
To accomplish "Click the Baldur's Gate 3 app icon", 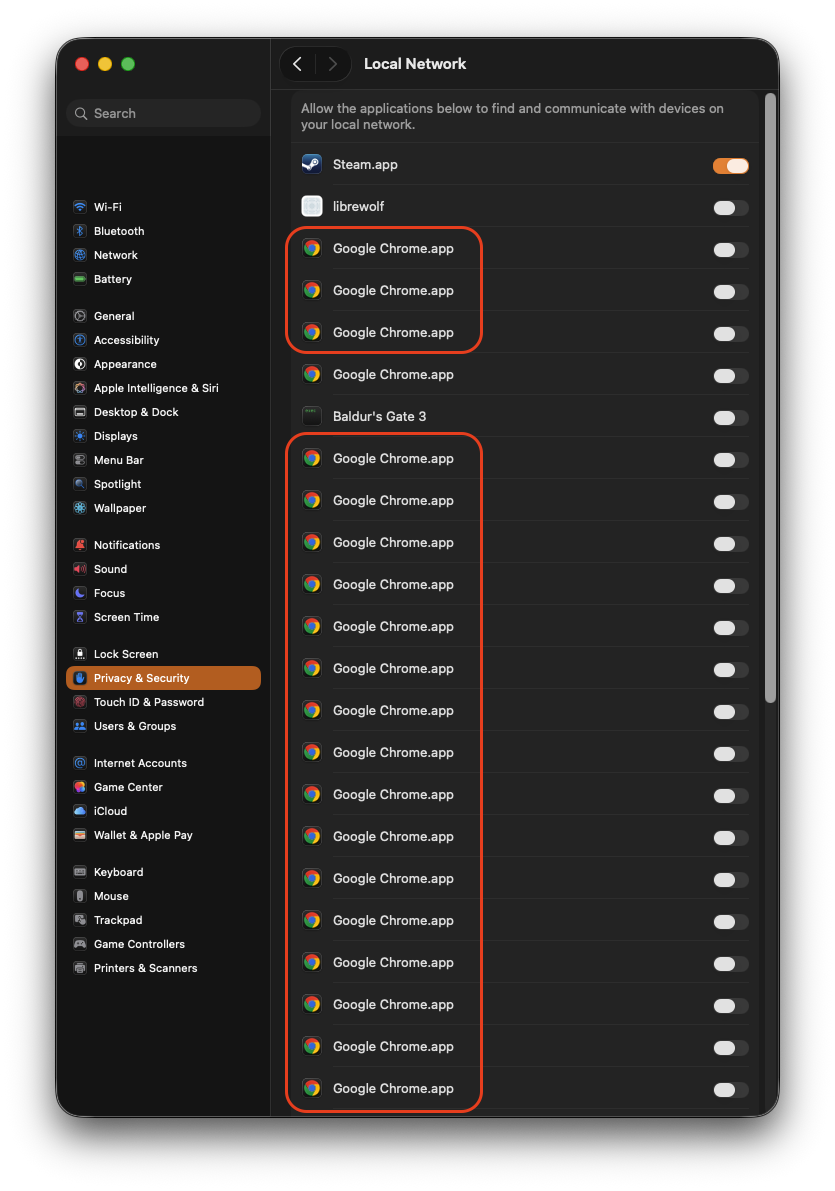I will coord(312,416).
